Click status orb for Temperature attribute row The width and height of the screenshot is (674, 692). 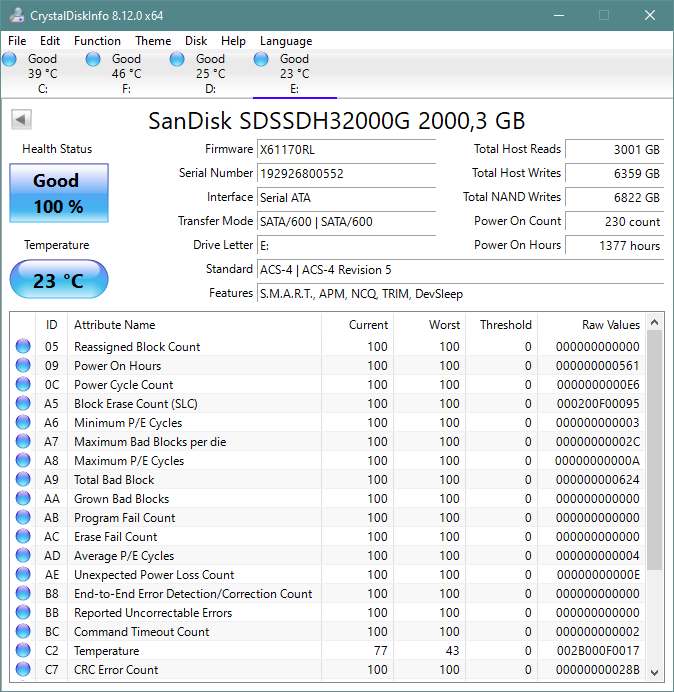(x=23, y=651)
